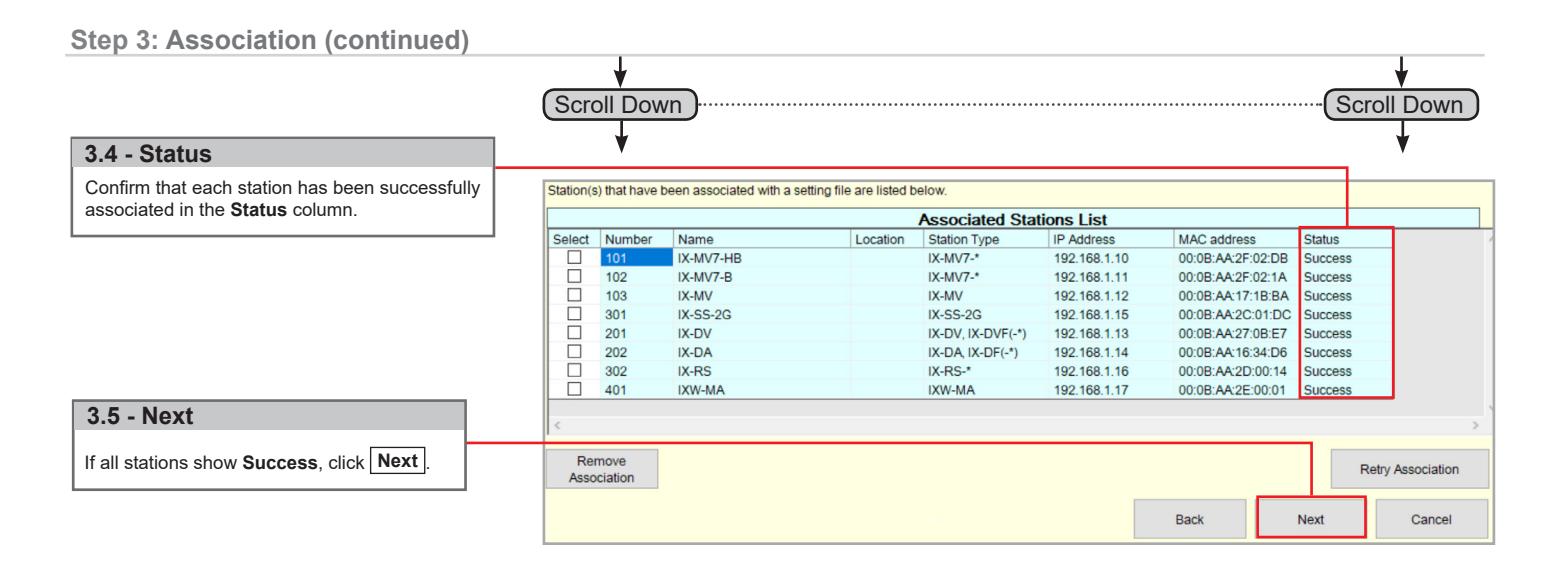The height and width of the screenshot is (570, 1550).
Task: Check the Select box for station 401
Action: point(574,387)
